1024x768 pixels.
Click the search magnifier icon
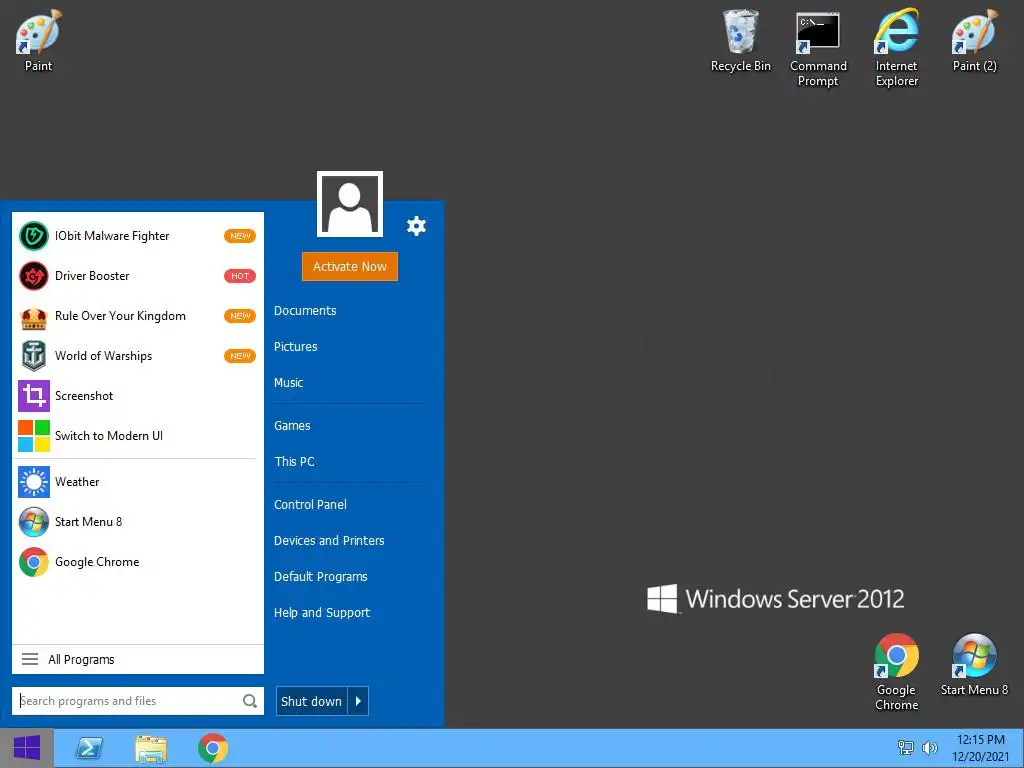(249, 701)
